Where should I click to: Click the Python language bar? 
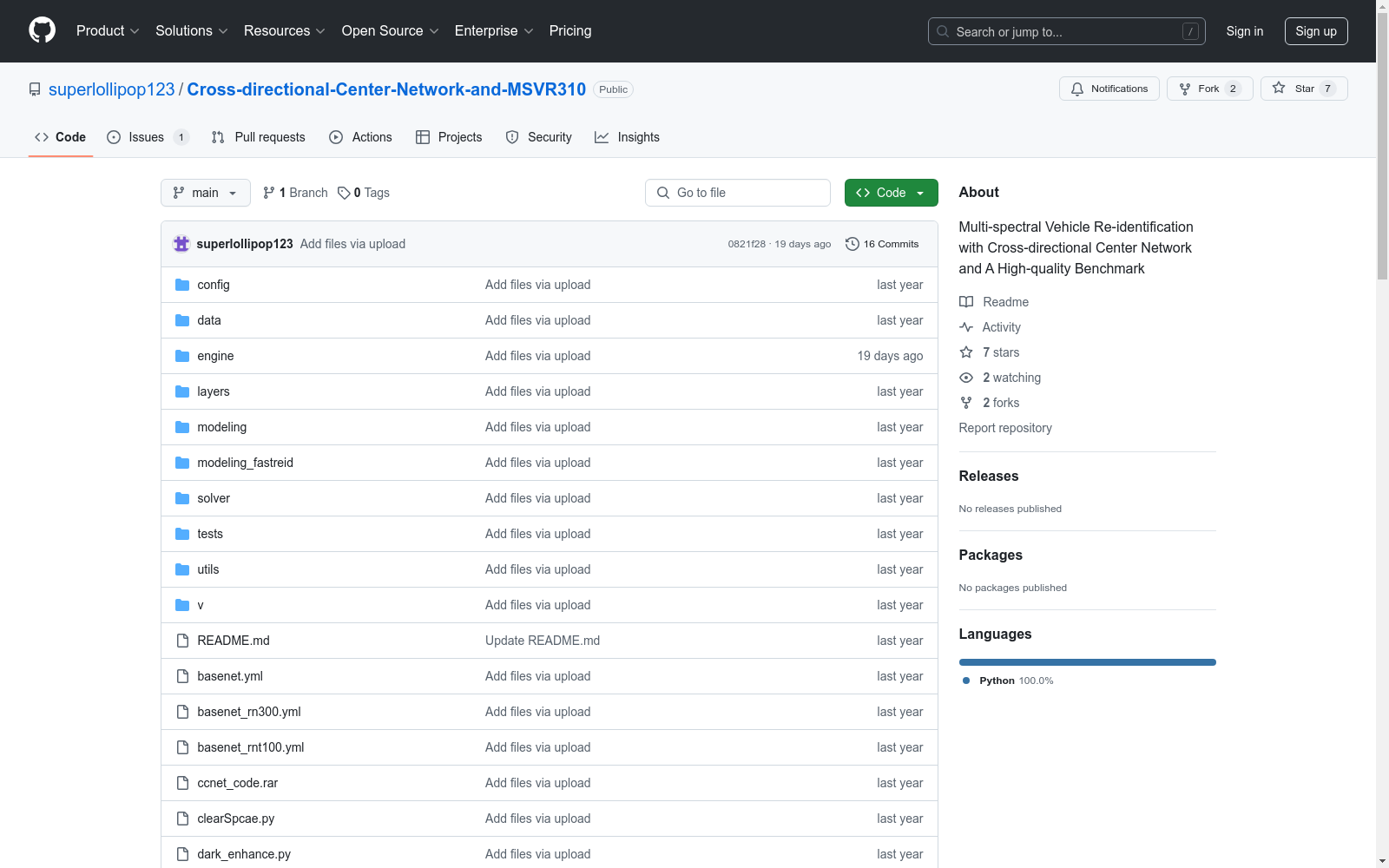click(1087, 662)
